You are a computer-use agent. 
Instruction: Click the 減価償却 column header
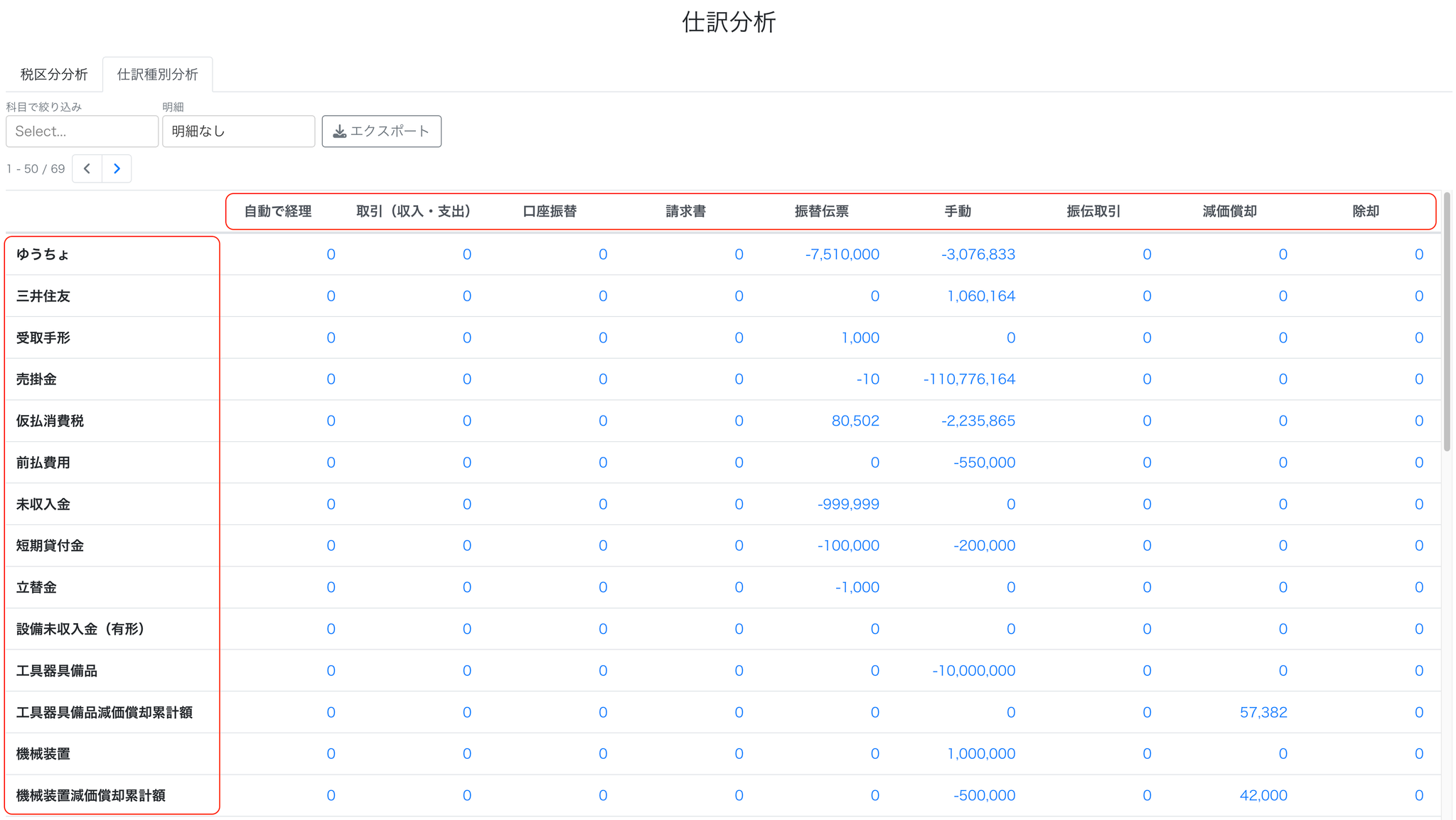(x=1229, y=212)
